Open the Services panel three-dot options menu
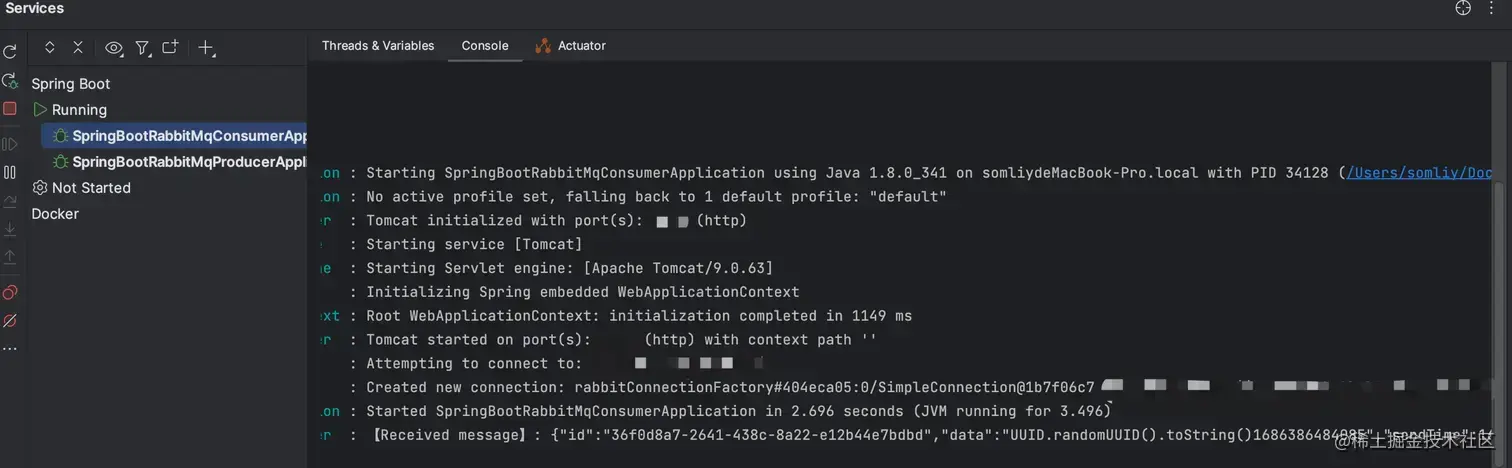1512x468 pixels. click(x=1491, y=8)
